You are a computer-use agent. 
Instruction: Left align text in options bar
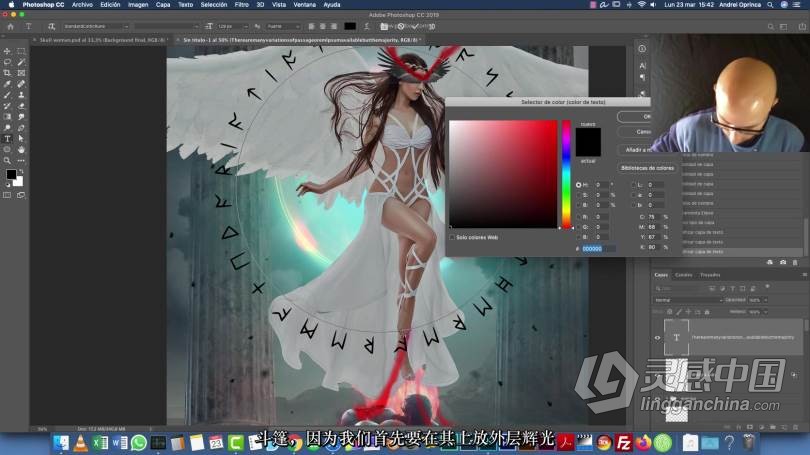point(311,26)
